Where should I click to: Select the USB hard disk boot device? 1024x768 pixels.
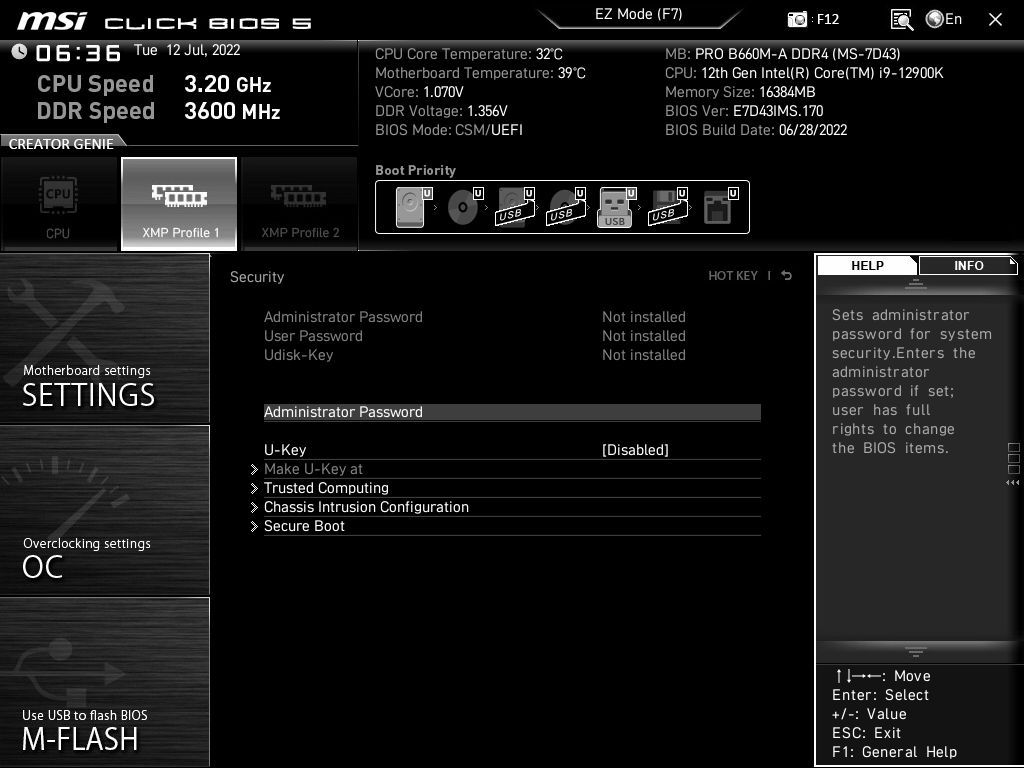(515, 207)
